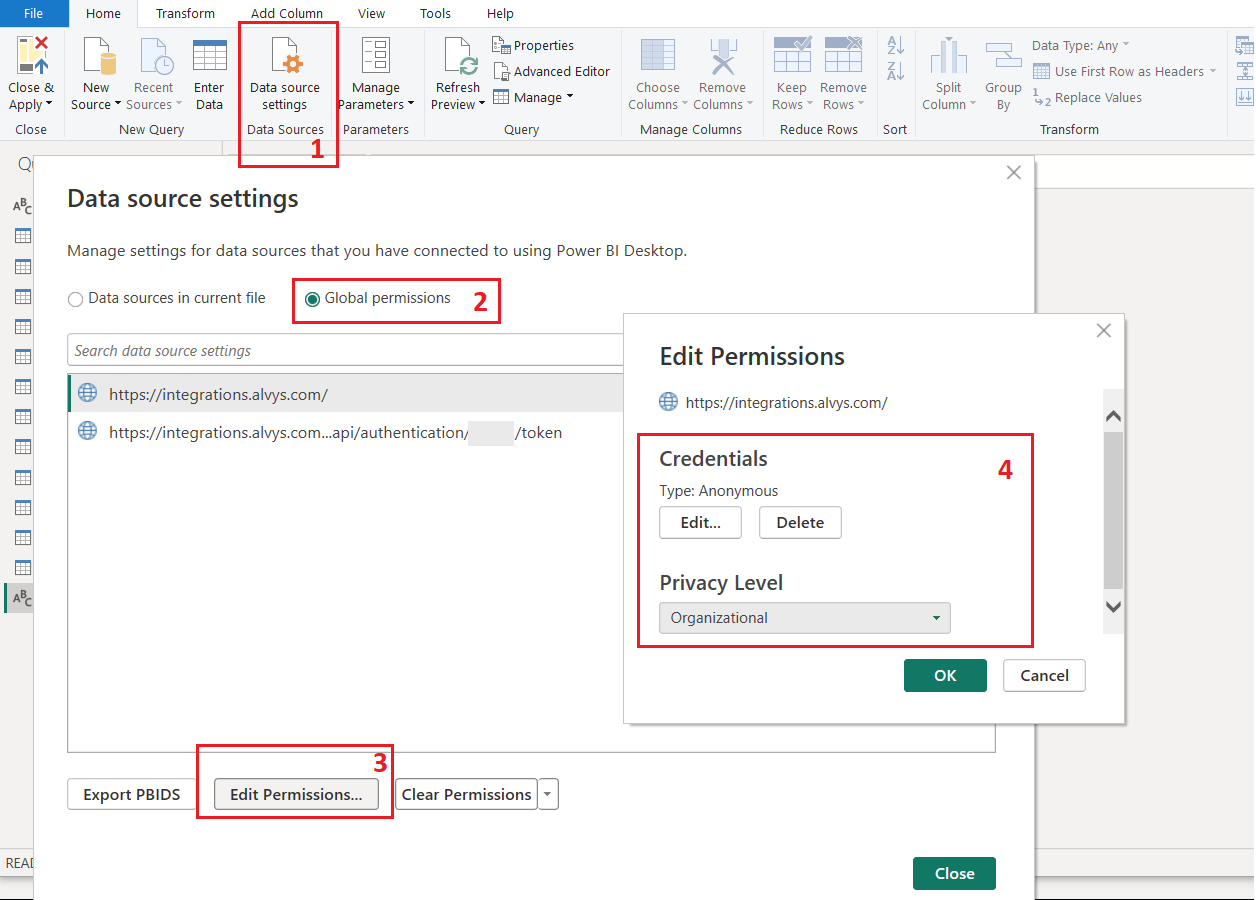Click the Remove Columns icon
This screenshot has width=1256, height=900.
tap(722, 56)
